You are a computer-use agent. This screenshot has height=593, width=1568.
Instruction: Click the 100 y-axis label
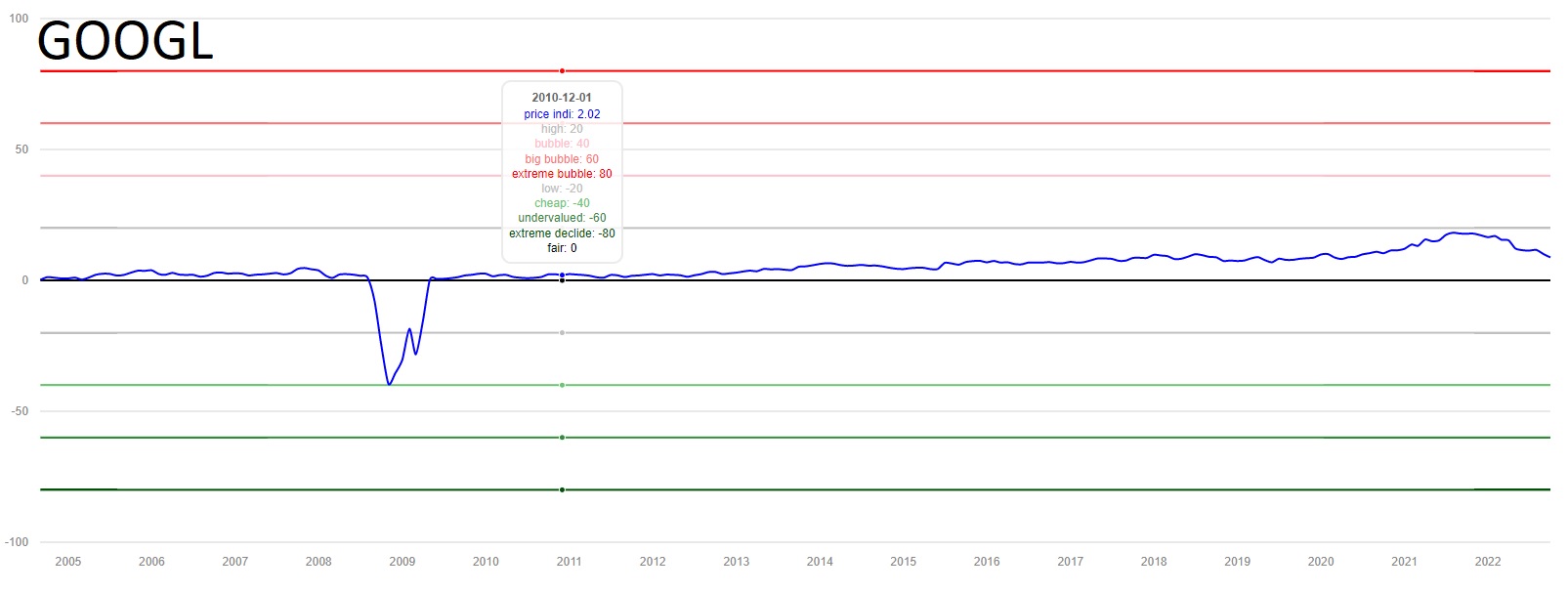point(19,19)
